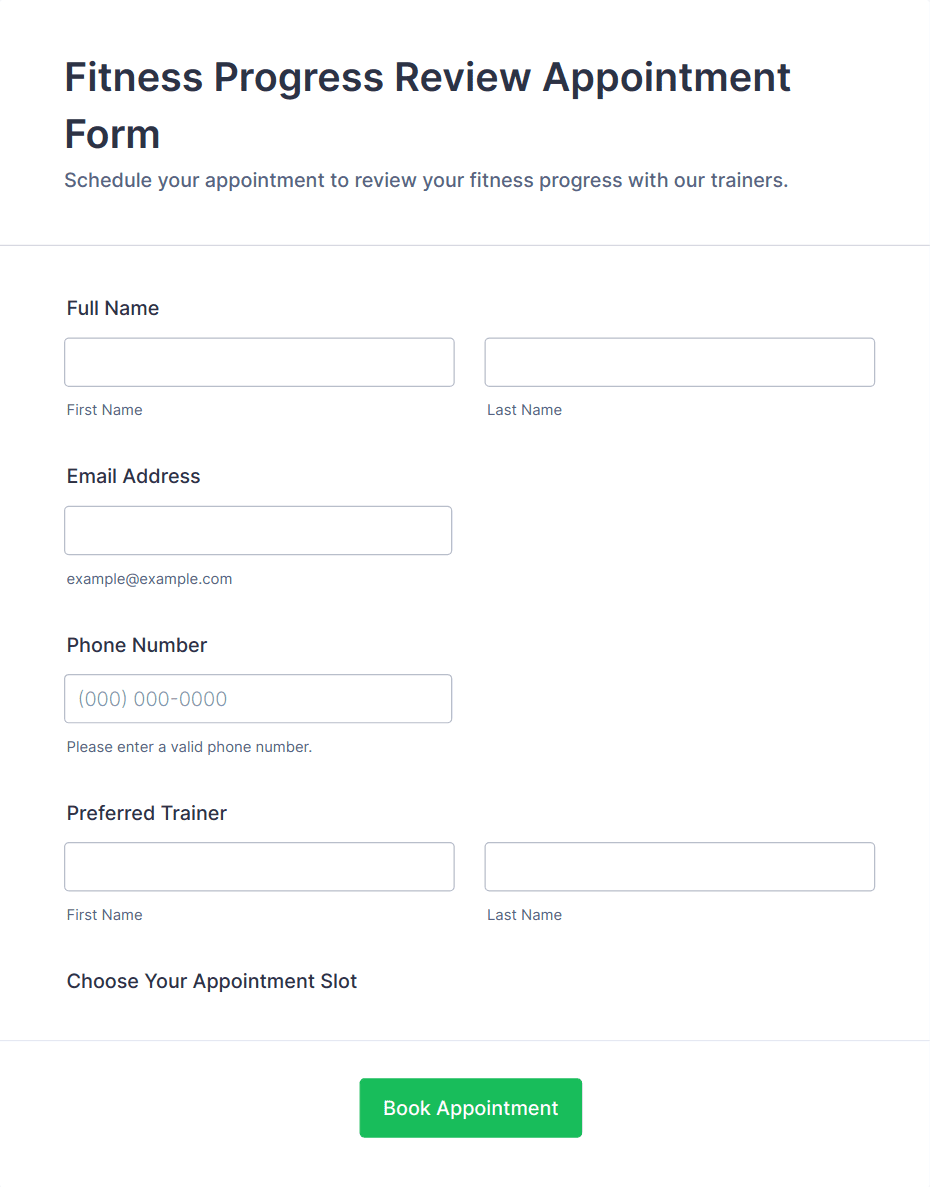Click the Preferred Trainer last name field

click(680, 866)
